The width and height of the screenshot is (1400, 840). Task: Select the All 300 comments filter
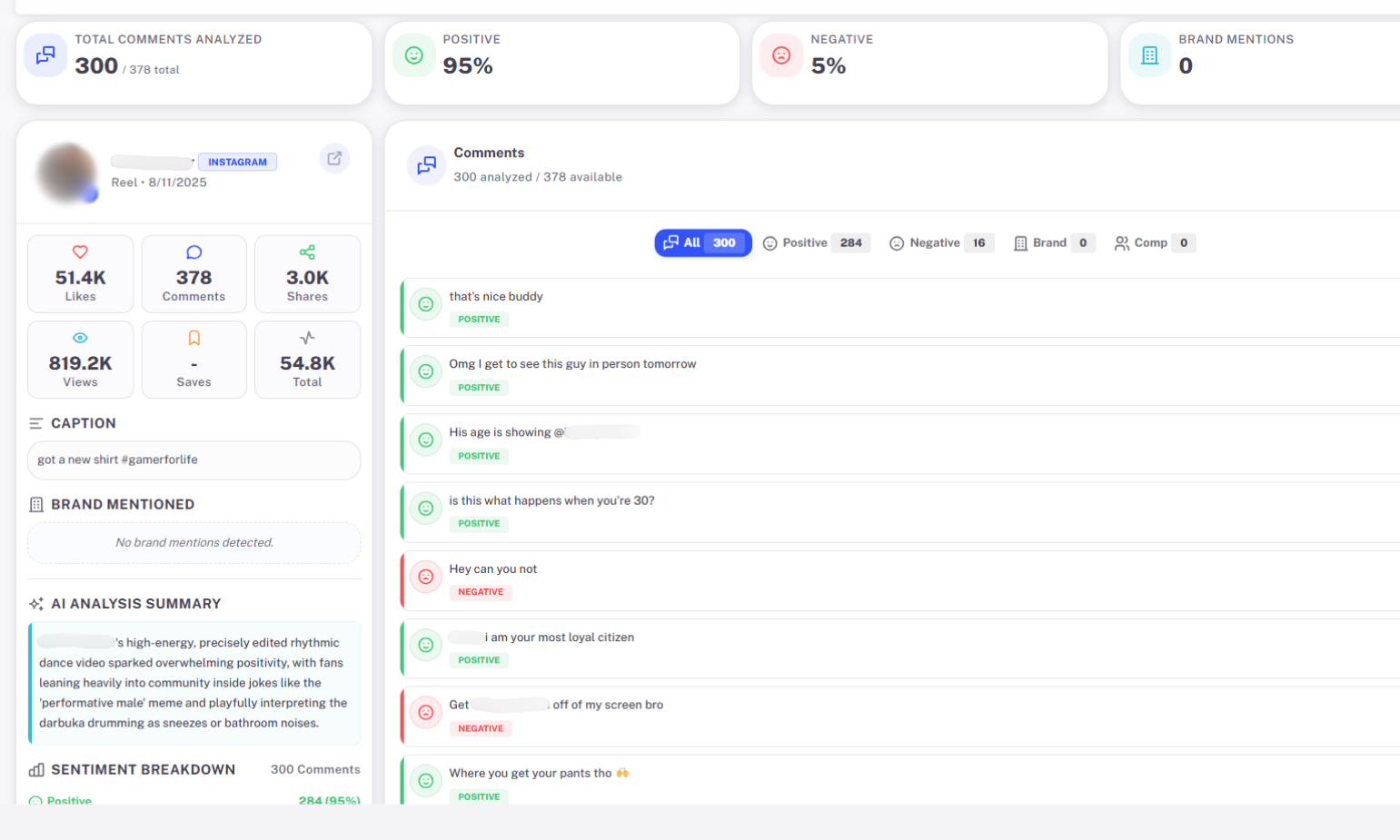tap(702, 243)
